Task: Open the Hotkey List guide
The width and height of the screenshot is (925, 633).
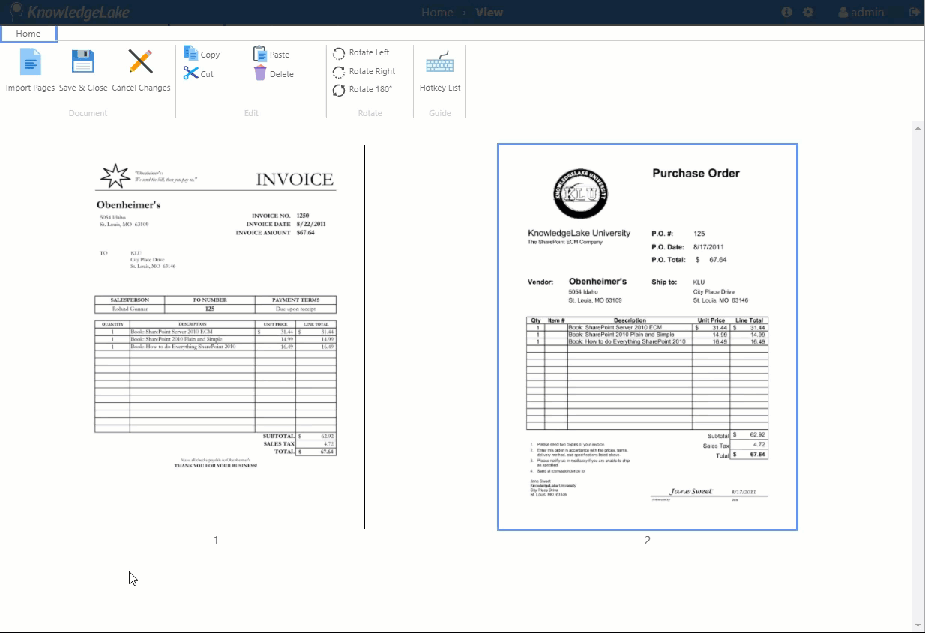Action: click(440, 71)
